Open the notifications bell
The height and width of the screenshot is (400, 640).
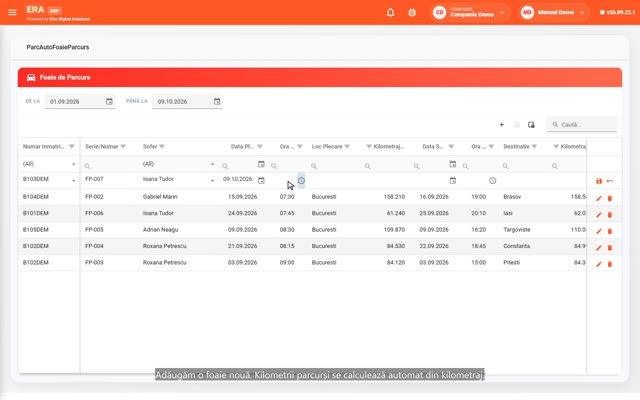pyautogui.click(x=391, y=12)
